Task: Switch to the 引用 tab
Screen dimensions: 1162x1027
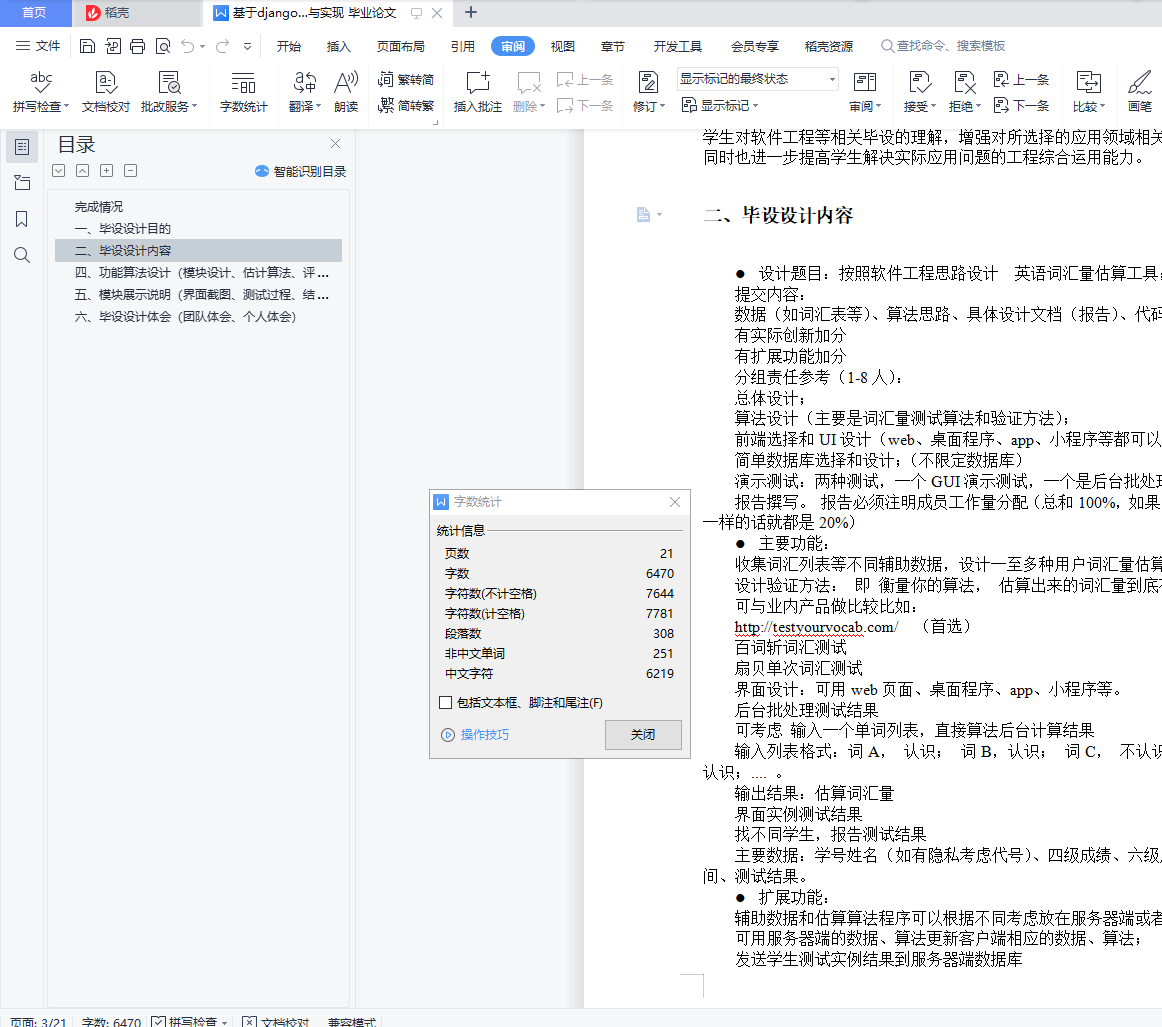Action: pyautogui.click(x=462, y=47)
